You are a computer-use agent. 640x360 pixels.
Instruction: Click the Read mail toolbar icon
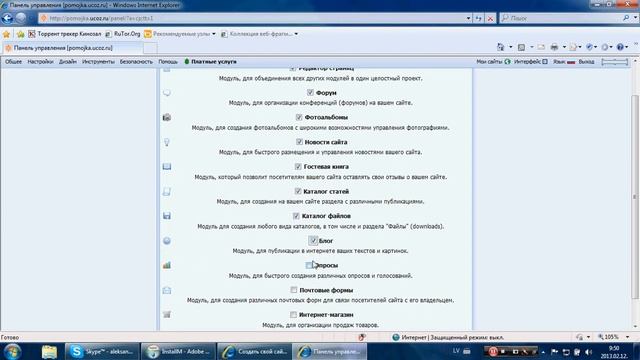click(x=541, y=47)
